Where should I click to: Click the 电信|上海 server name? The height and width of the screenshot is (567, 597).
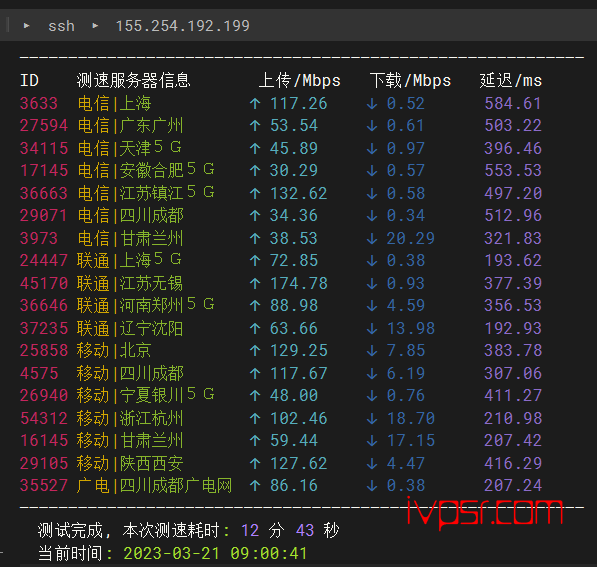115,104
